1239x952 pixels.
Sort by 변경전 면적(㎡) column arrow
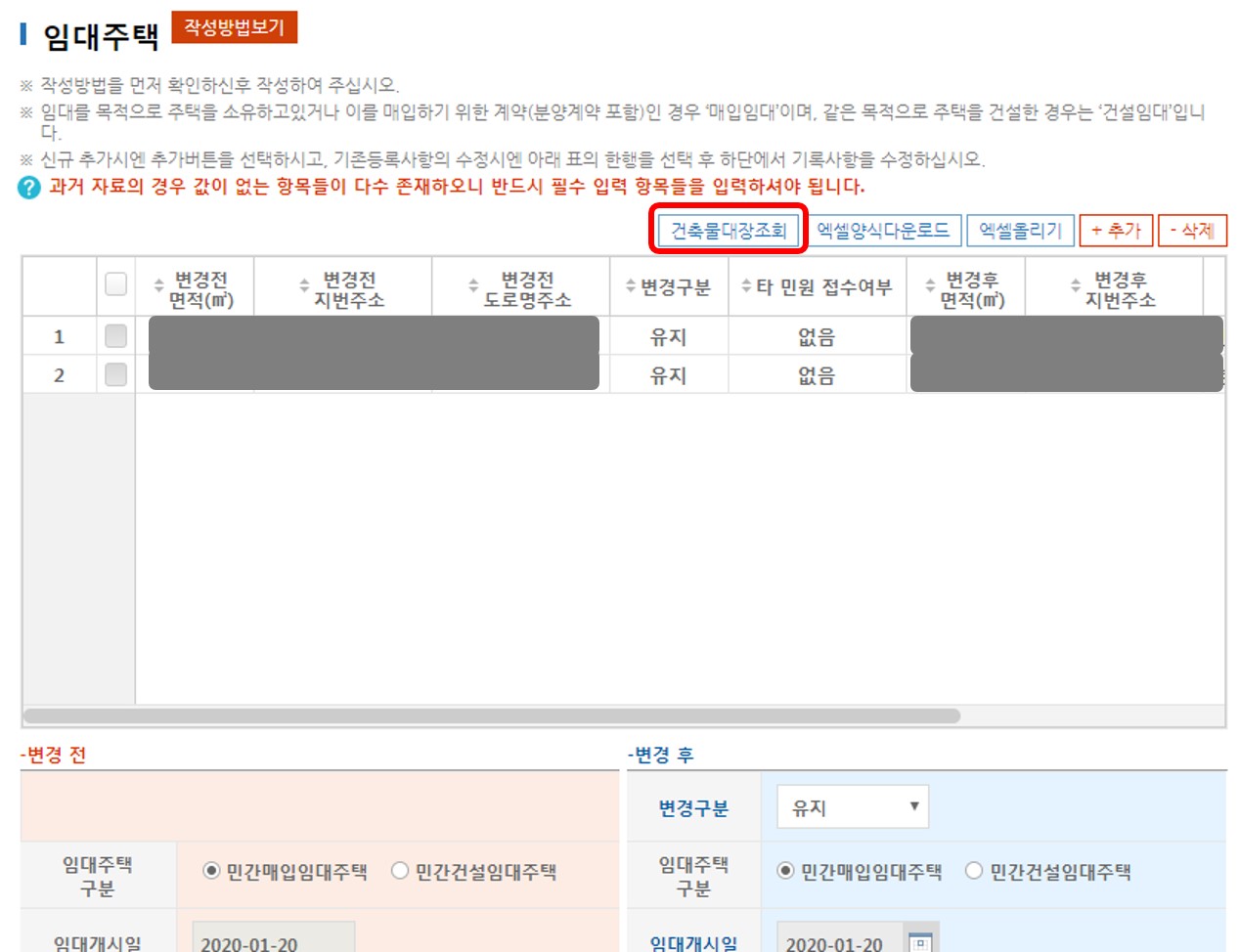click(159, 286)
